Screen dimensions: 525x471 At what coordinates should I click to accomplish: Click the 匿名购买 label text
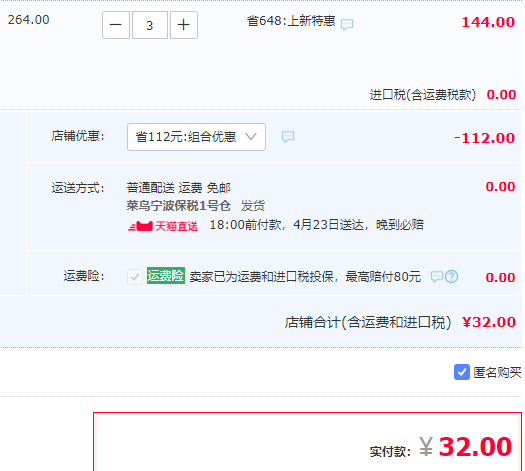click(x=497, y=373)
